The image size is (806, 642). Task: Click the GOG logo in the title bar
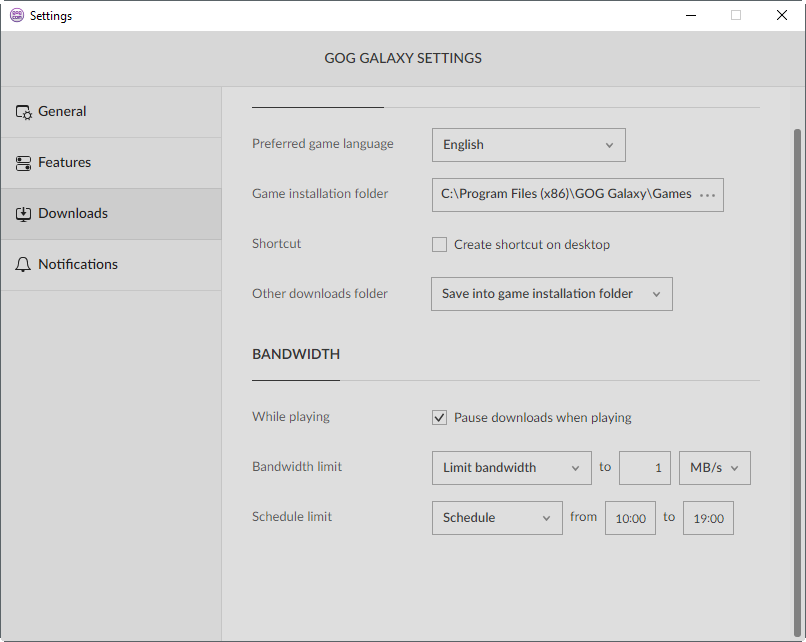17,15
